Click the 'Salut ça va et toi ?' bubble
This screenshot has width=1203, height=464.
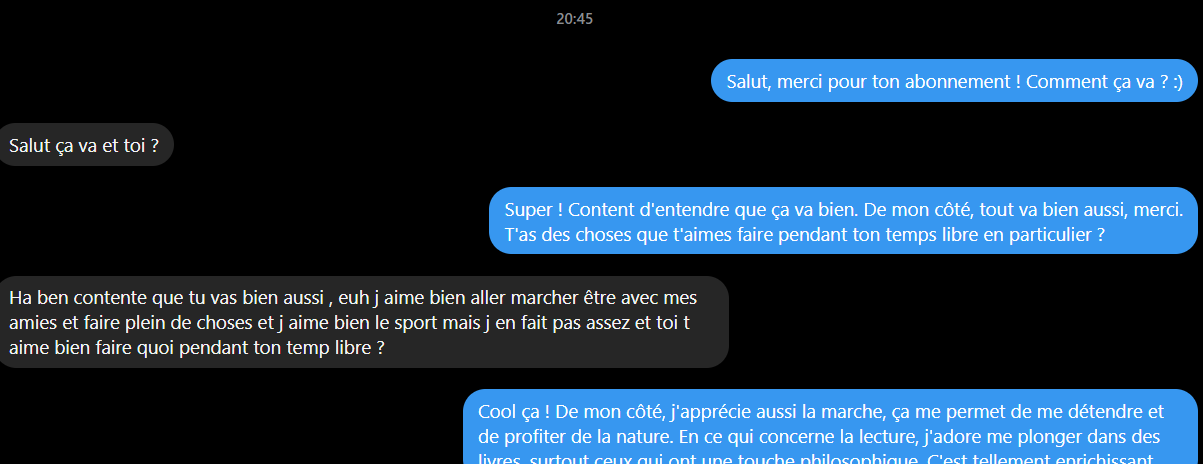(x=84, y=145)
